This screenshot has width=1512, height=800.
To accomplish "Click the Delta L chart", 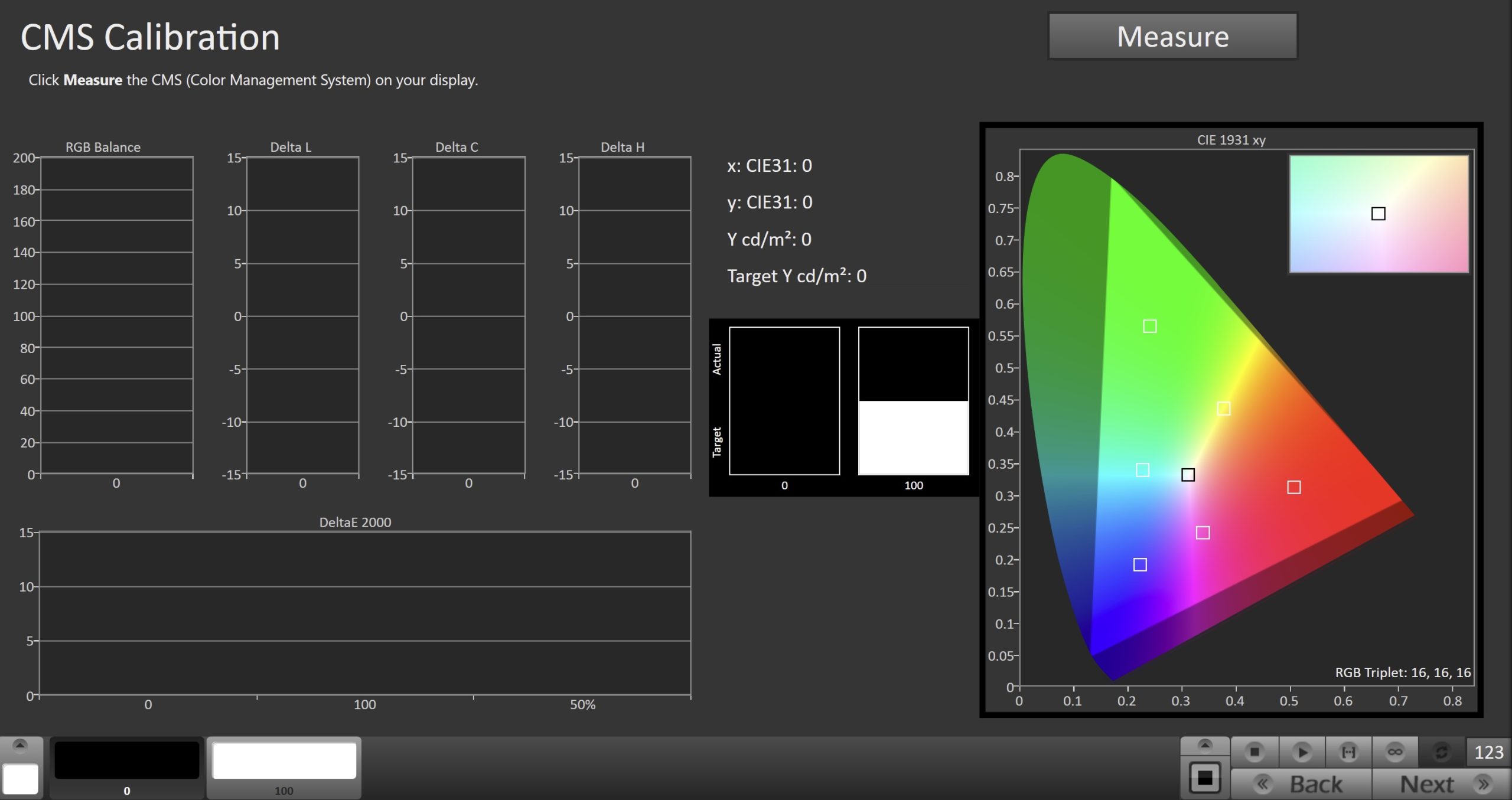I will (302, 315).
